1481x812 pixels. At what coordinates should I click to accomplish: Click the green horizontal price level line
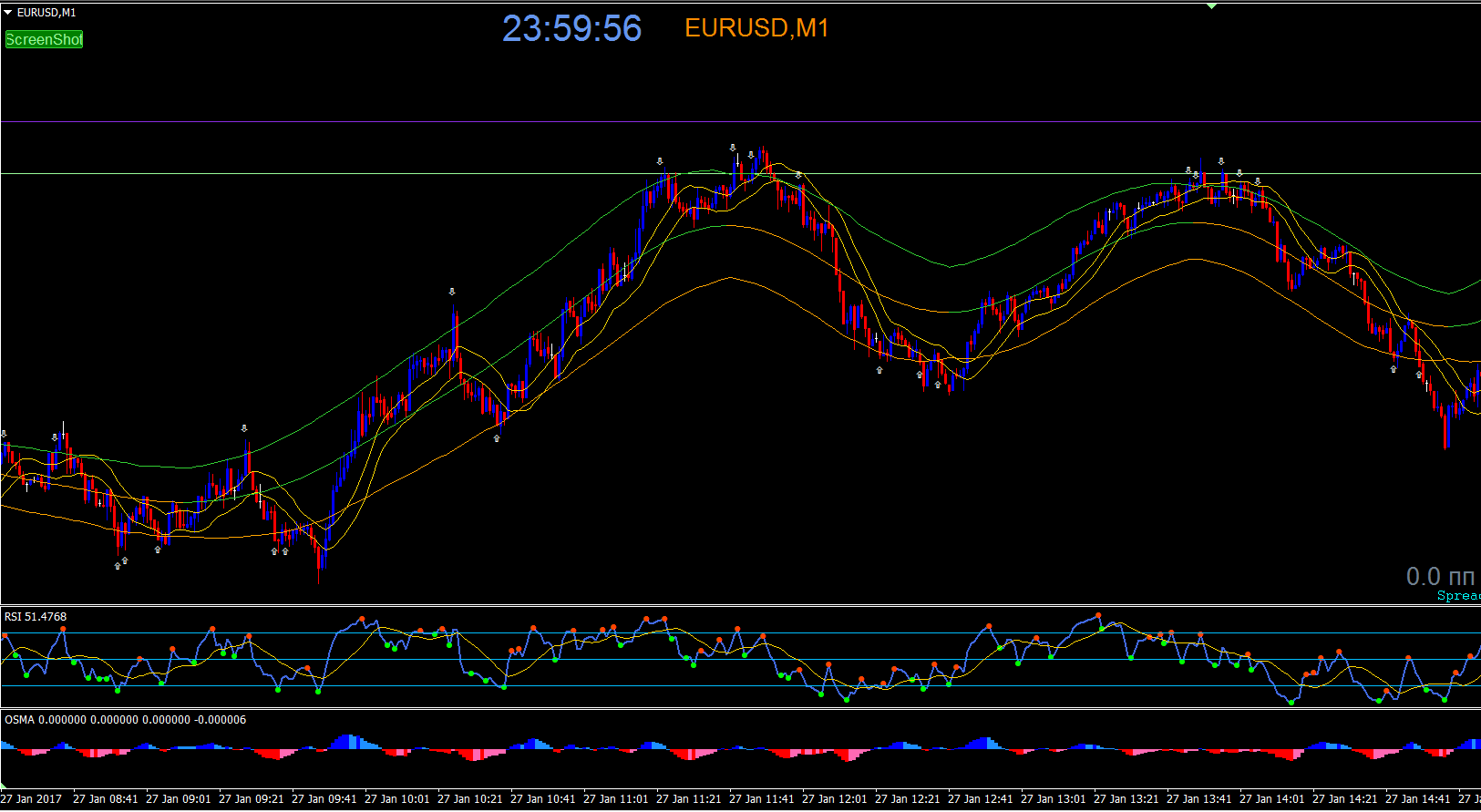[740, 173]
